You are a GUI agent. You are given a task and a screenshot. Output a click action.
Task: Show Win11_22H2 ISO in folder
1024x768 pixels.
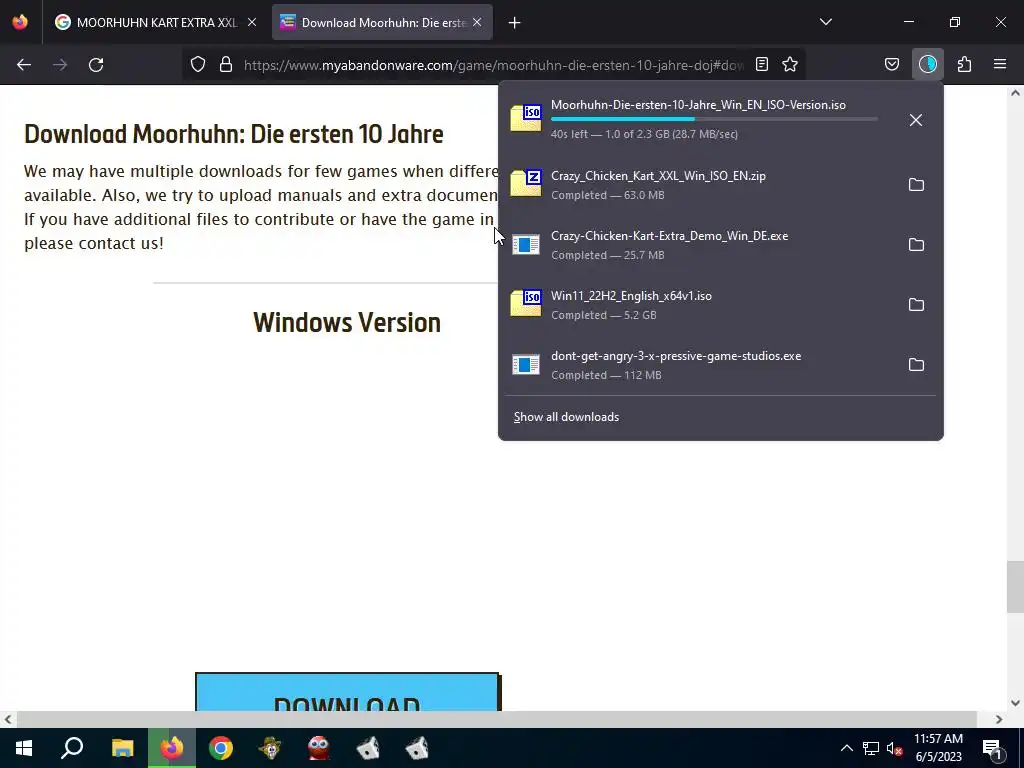click(x=916, y=305)
